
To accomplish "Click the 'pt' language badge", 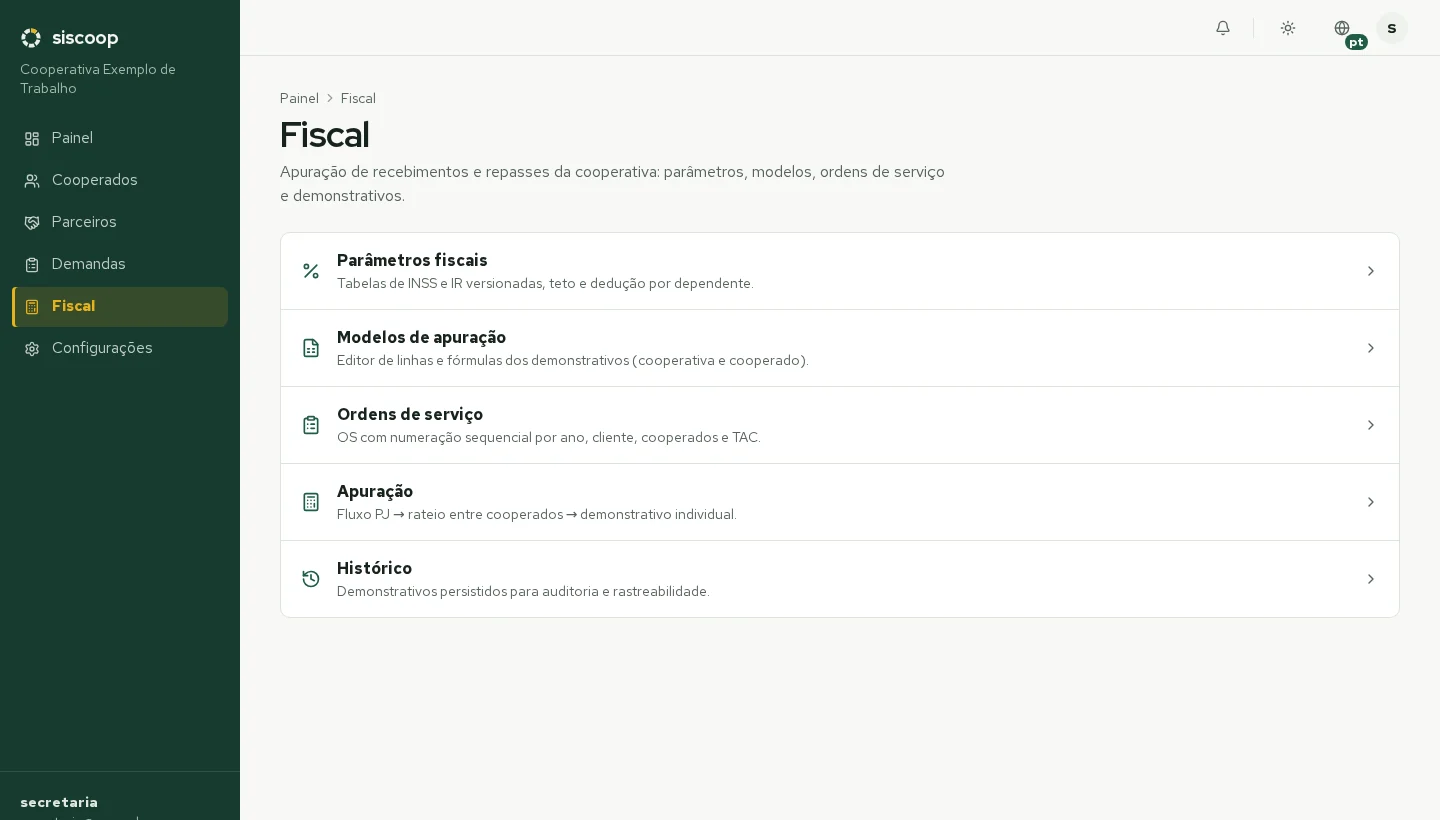I will (x=1356, y=42).
